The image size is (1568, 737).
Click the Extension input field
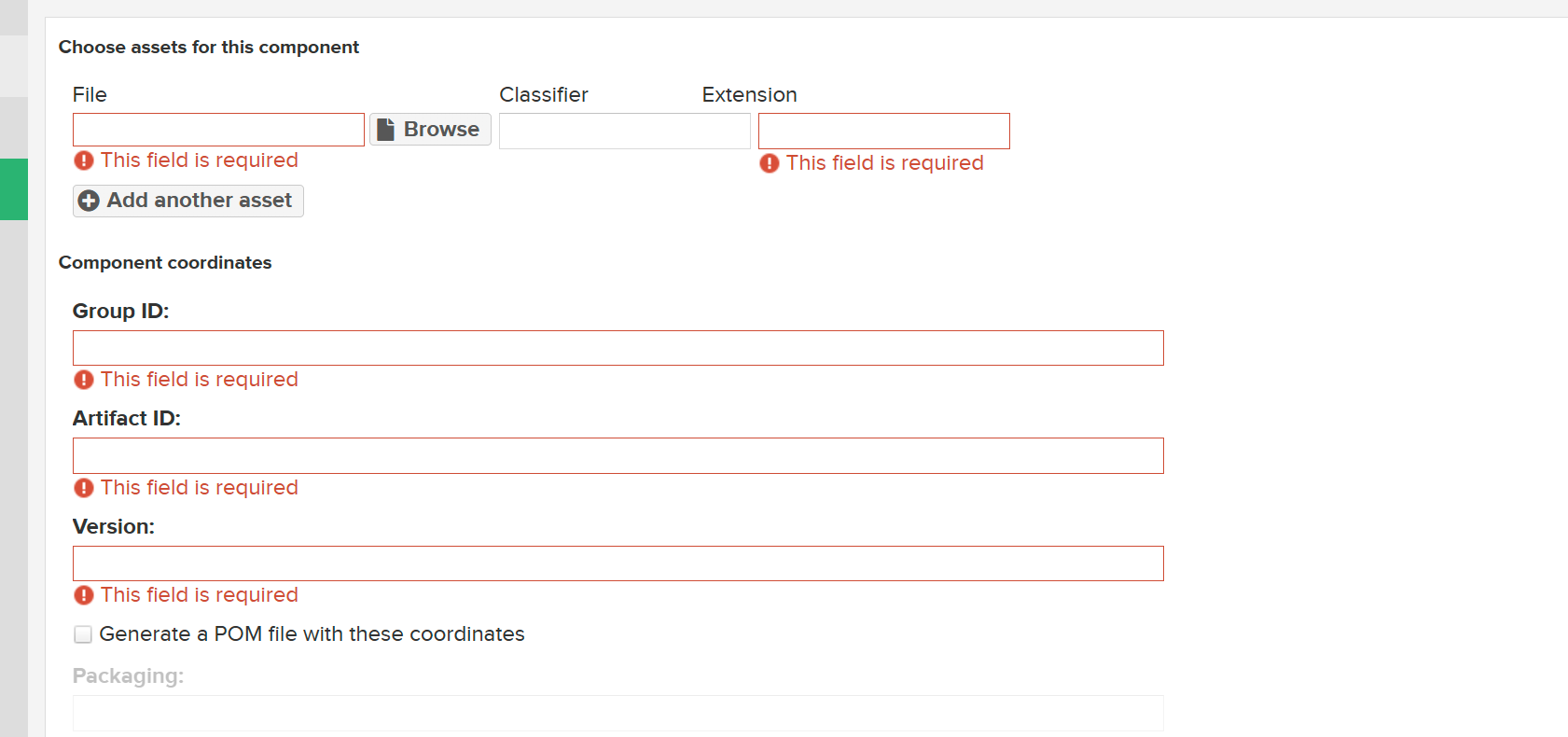(883, 131)
